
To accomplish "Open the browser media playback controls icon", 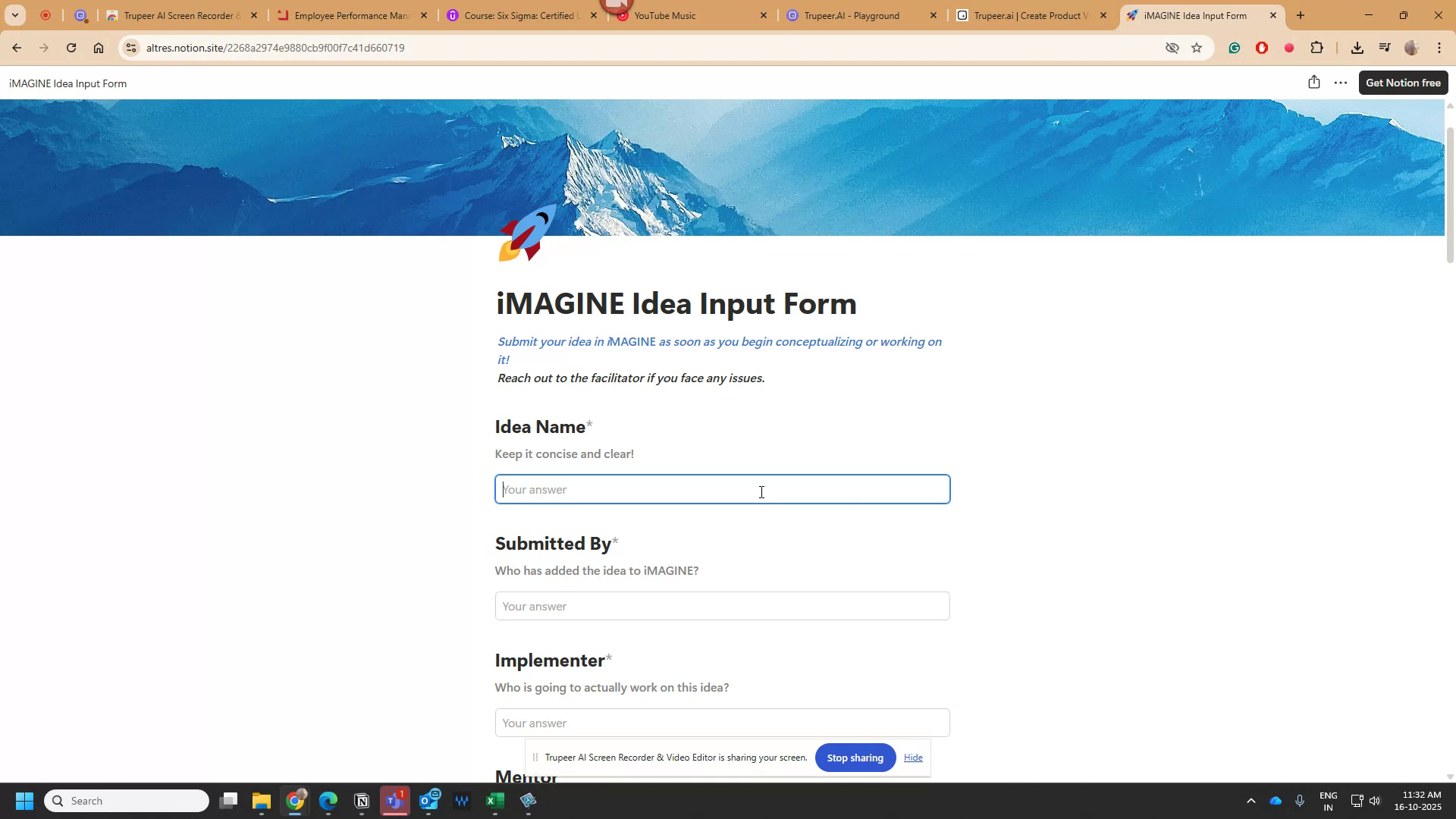I will pos(1385,47).
